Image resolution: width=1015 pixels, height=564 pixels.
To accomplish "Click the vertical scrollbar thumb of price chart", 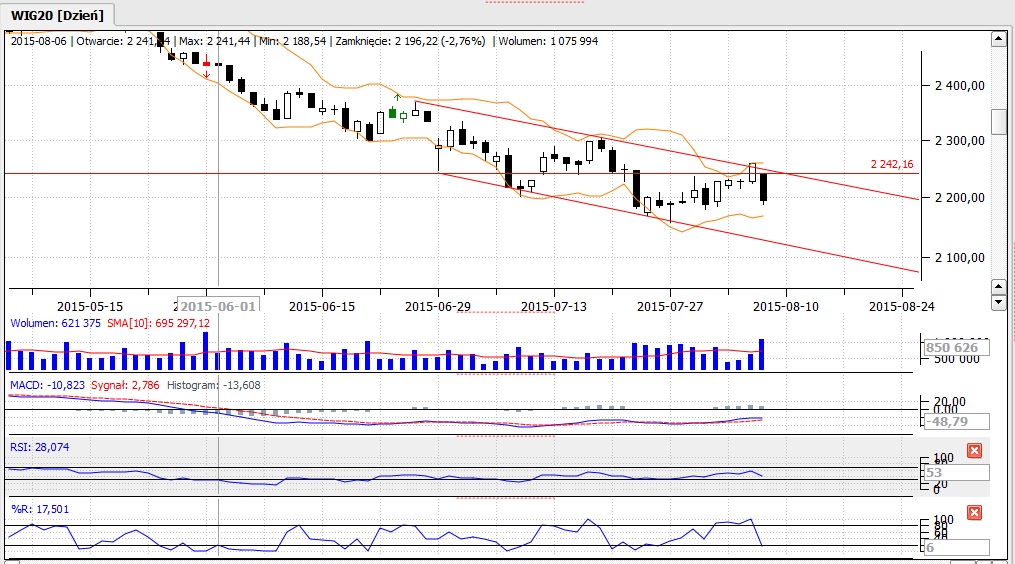I will coord(997,121).
